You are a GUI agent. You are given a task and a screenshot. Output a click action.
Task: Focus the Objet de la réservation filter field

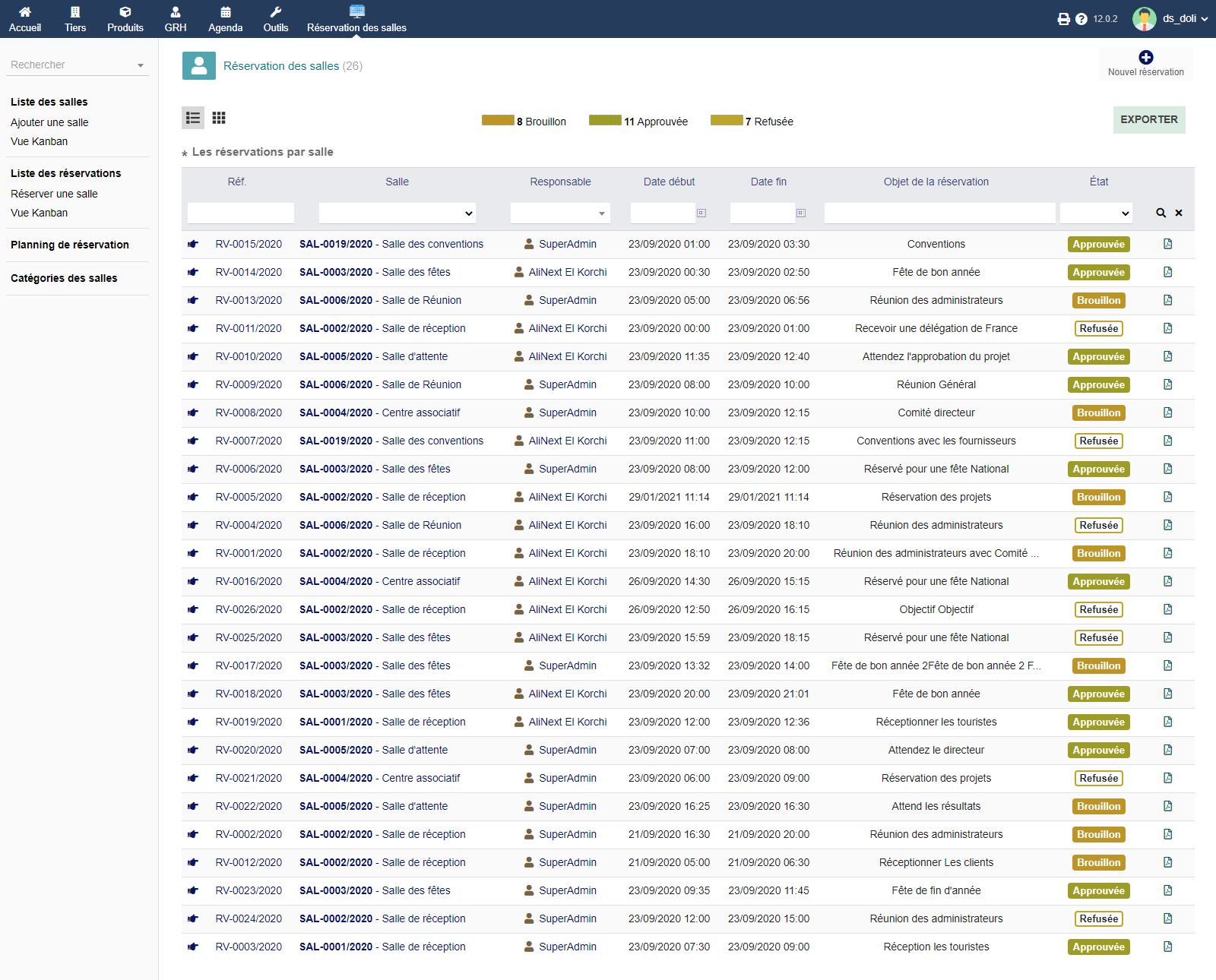(x=939, y=213)
